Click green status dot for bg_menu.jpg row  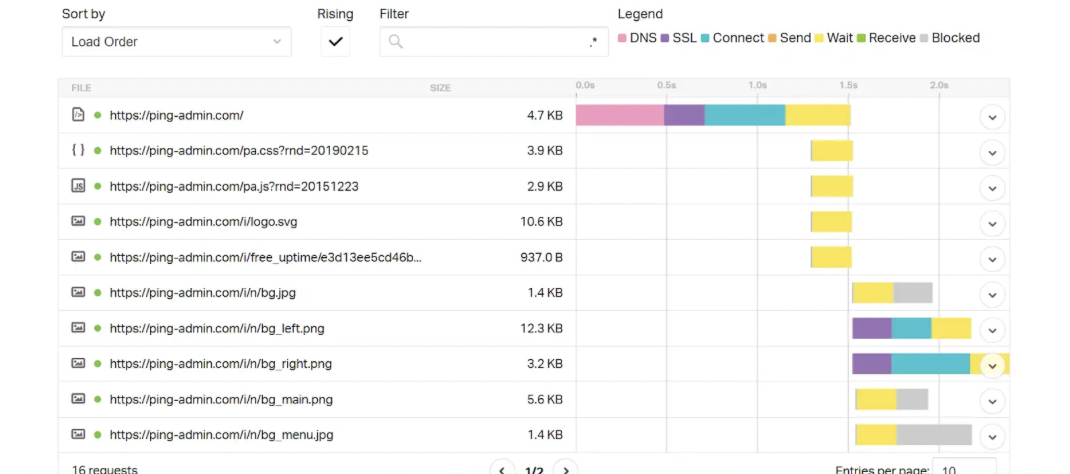[98, 434]
